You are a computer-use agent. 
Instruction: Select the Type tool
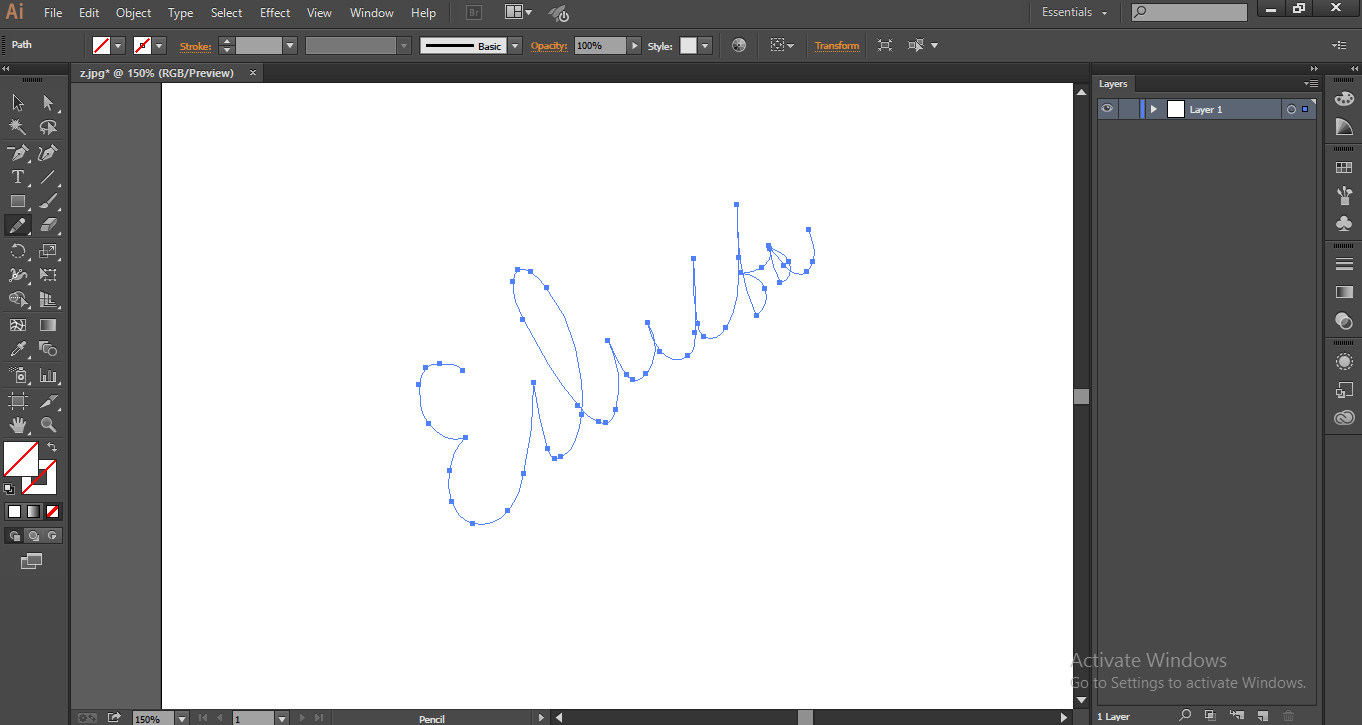coord(18,177)
